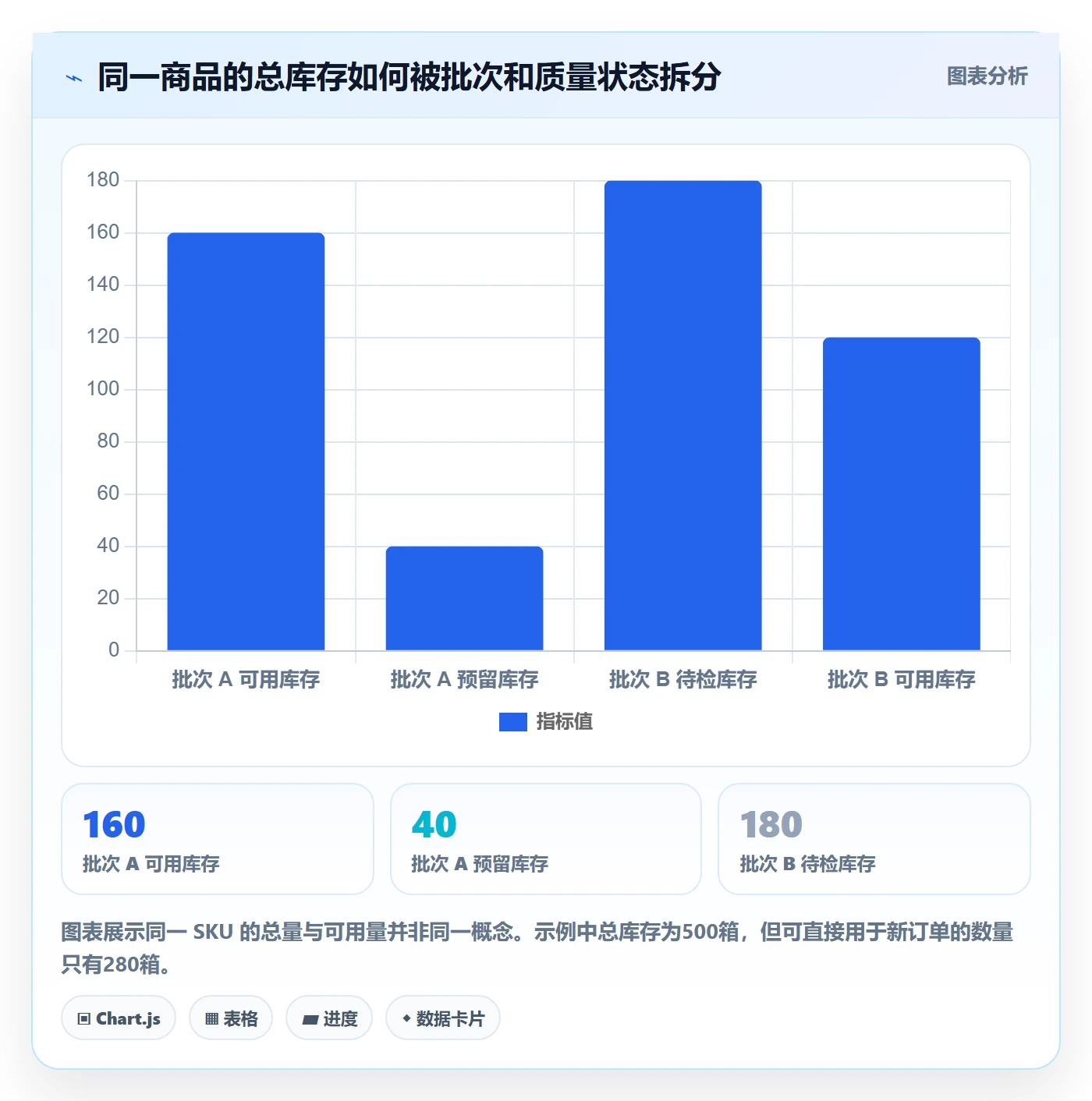The height and width of the screenshot is (1101, 1092).
Task: Click the diamond icon in the 数据卡片 chip
Action: pos(406,1018)
